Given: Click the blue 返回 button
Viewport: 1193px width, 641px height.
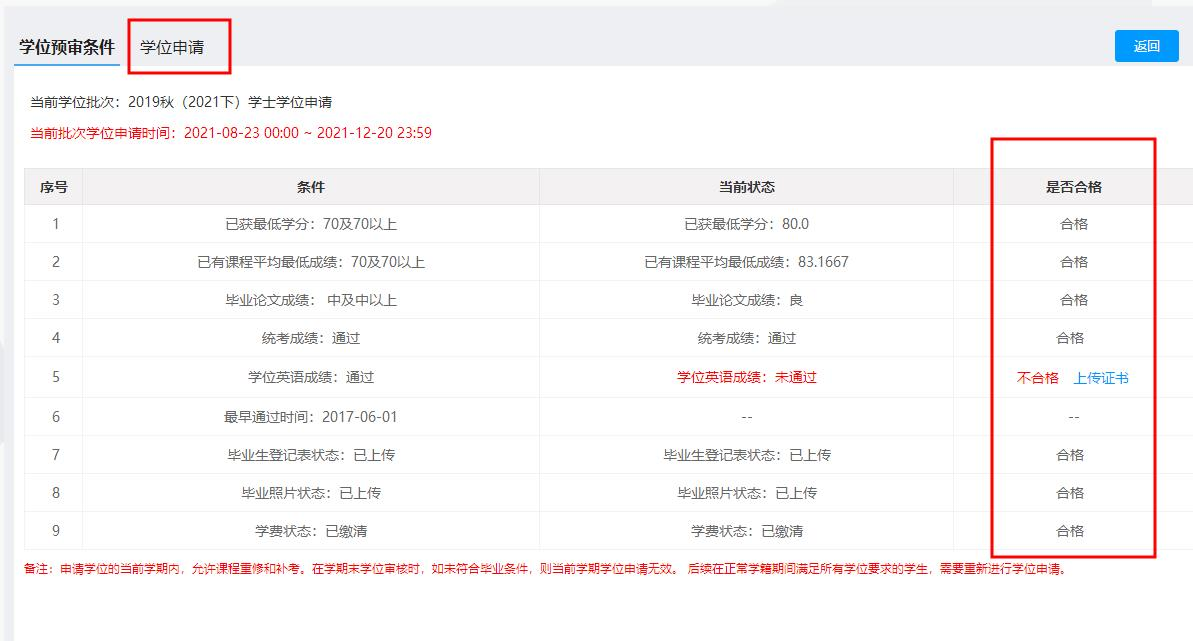Looking at the screenshot, I should point(1147,46).
